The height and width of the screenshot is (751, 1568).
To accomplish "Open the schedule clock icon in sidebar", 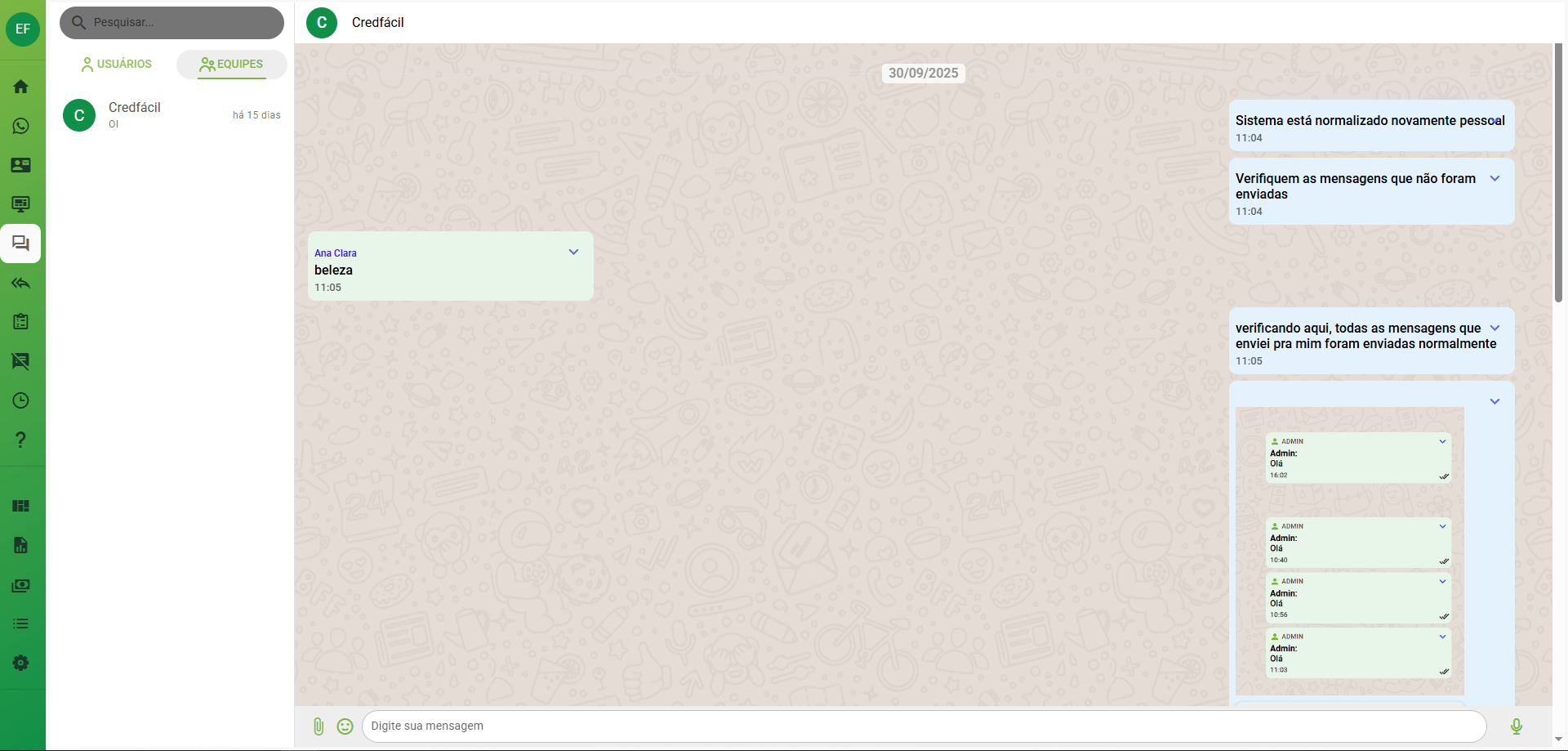I will pos(20,400).
